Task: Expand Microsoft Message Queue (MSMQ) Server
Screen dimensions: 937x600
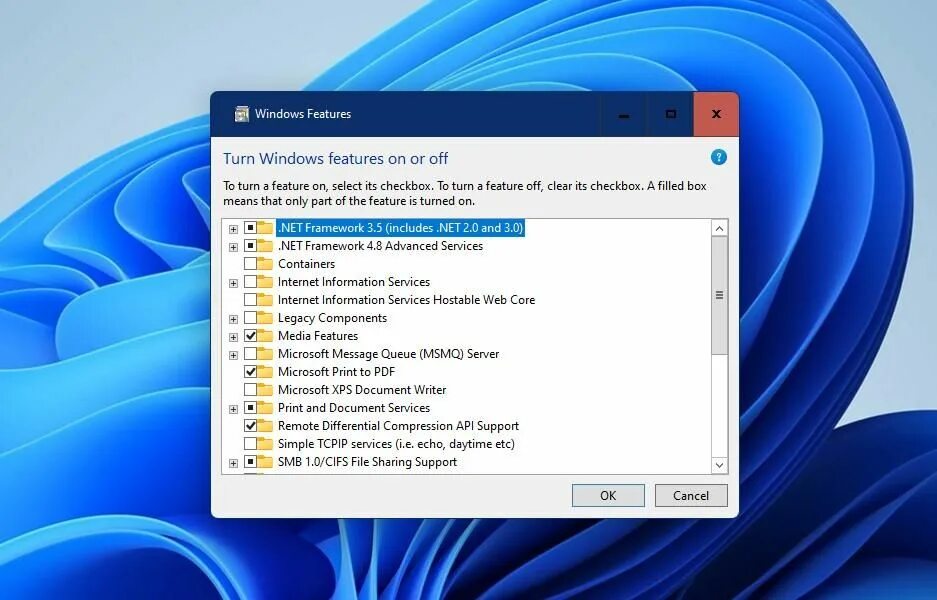Action: pos(233,355)
